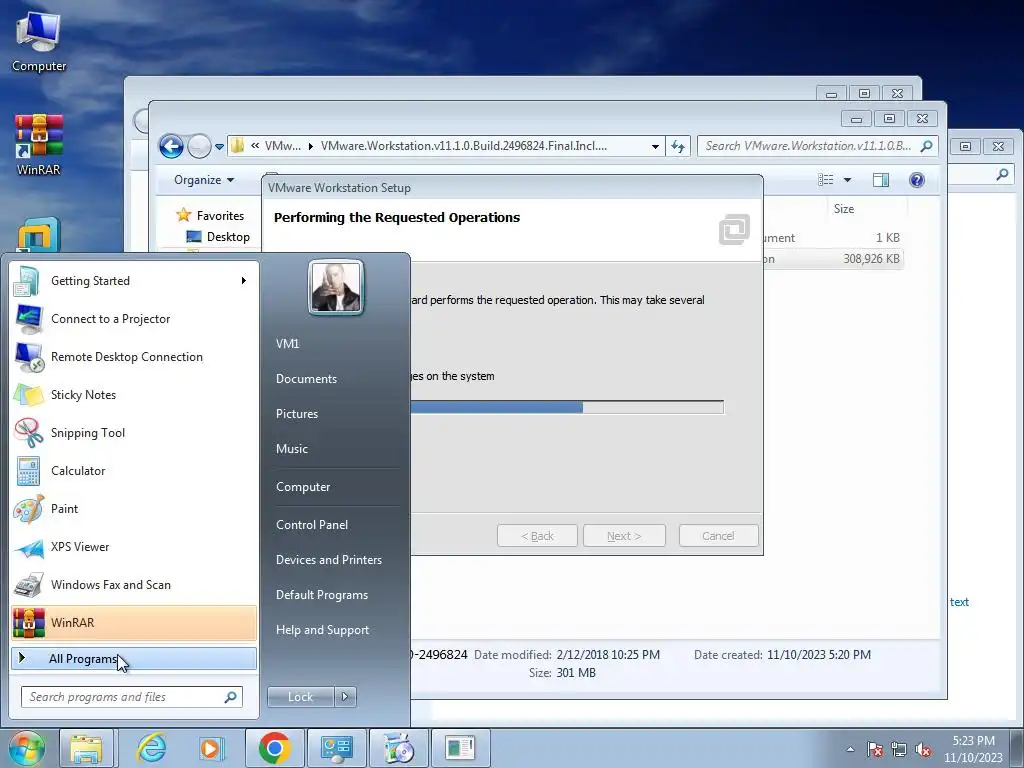Screen dimensions: 1024x768
Task: Open Pictures from Start menu
Action: tap(297, 413)
